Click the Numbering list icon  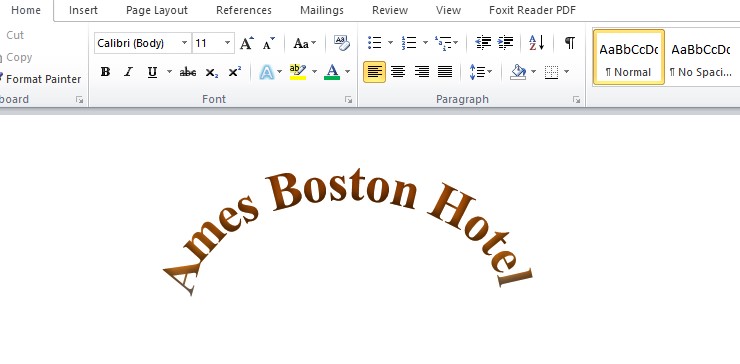coord(409,43)
